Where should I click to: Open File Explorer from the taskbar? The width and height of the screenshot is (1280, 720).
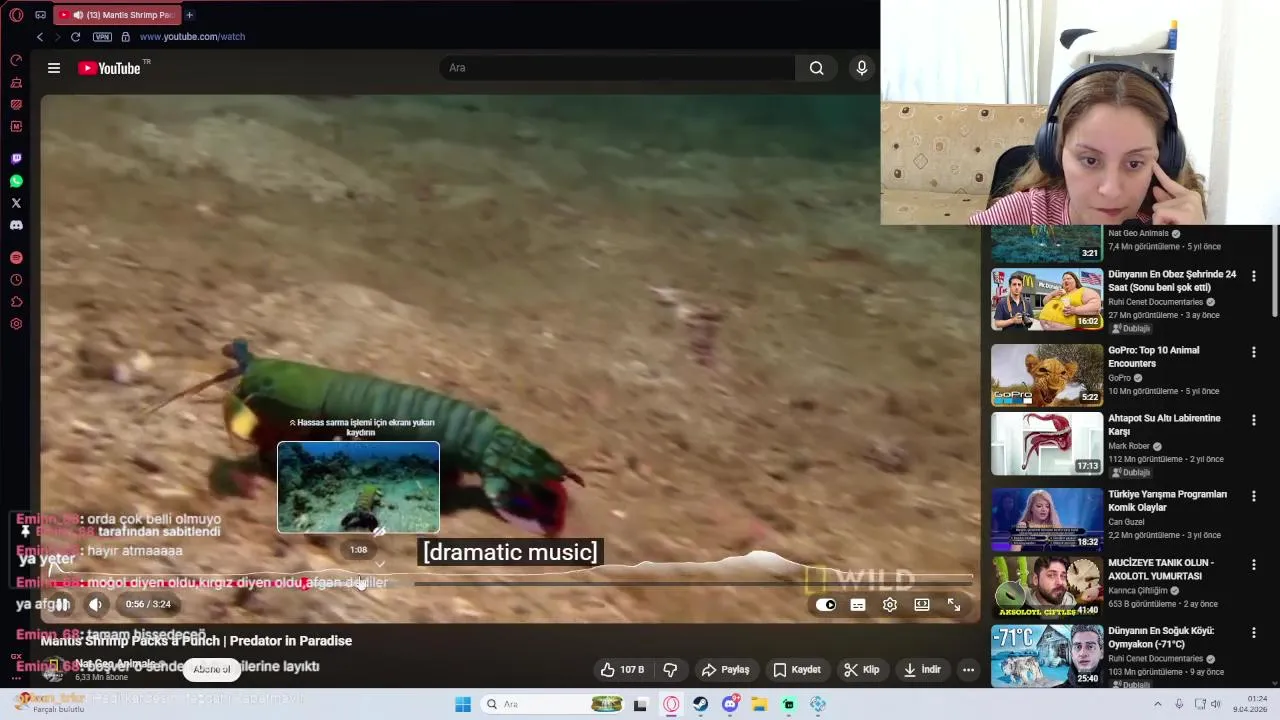point(760,704)
